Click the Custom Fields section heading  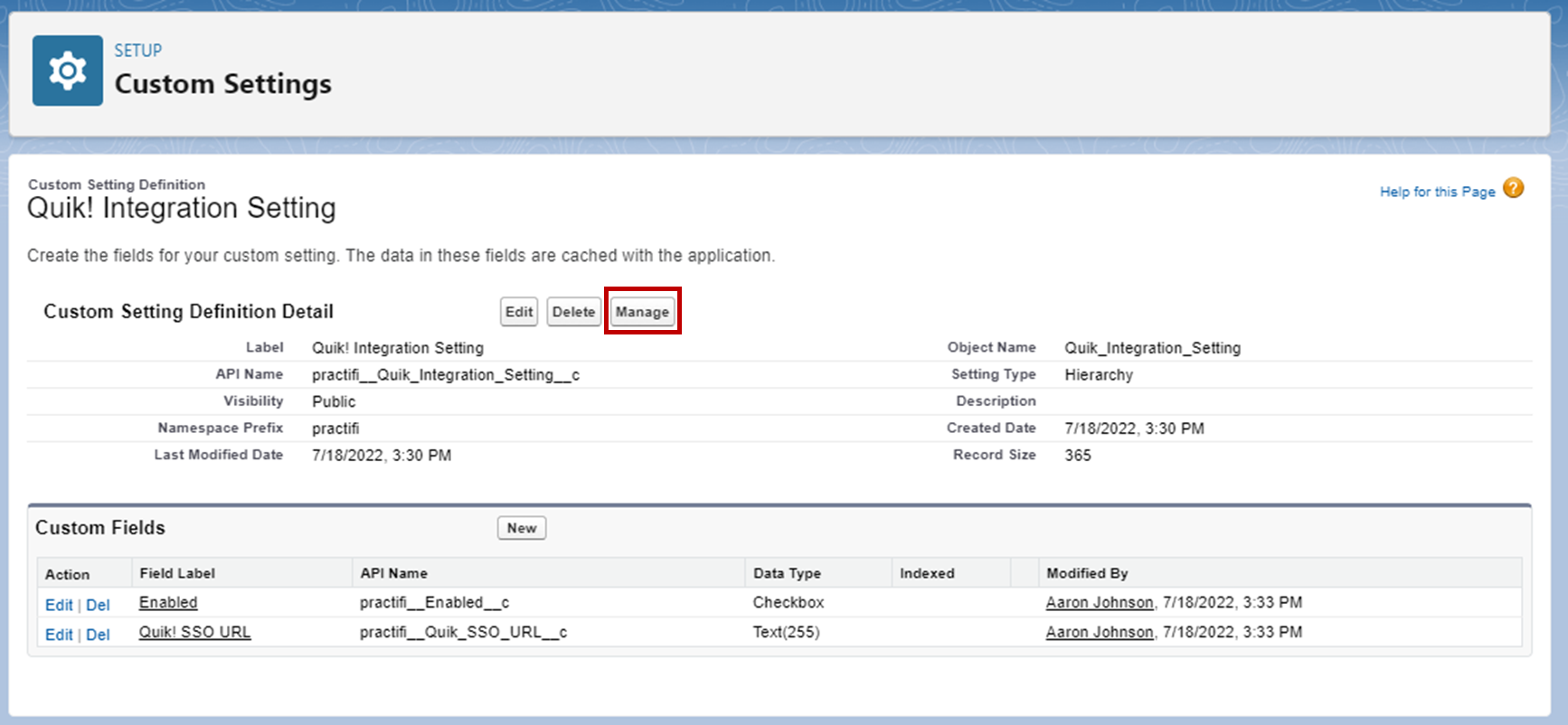(x=100, y=528)
